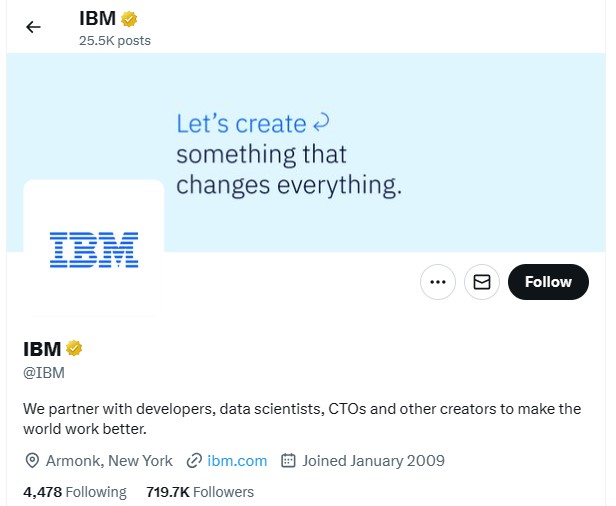The height and width of the screenshot is (506, 616).
Task: View the 4,478 Following list
Action: (75, 492)
